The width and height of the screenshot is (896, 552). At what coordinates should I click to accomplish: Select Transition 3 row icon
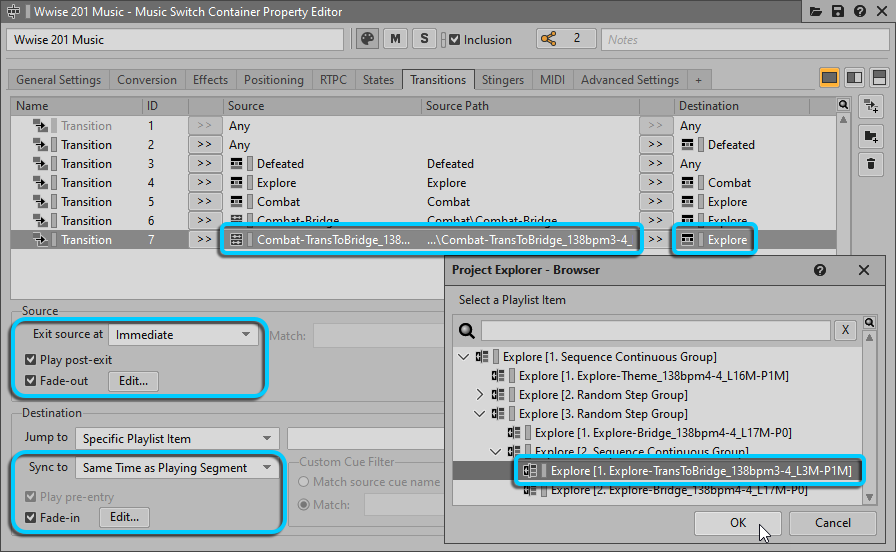click(40, 164)
